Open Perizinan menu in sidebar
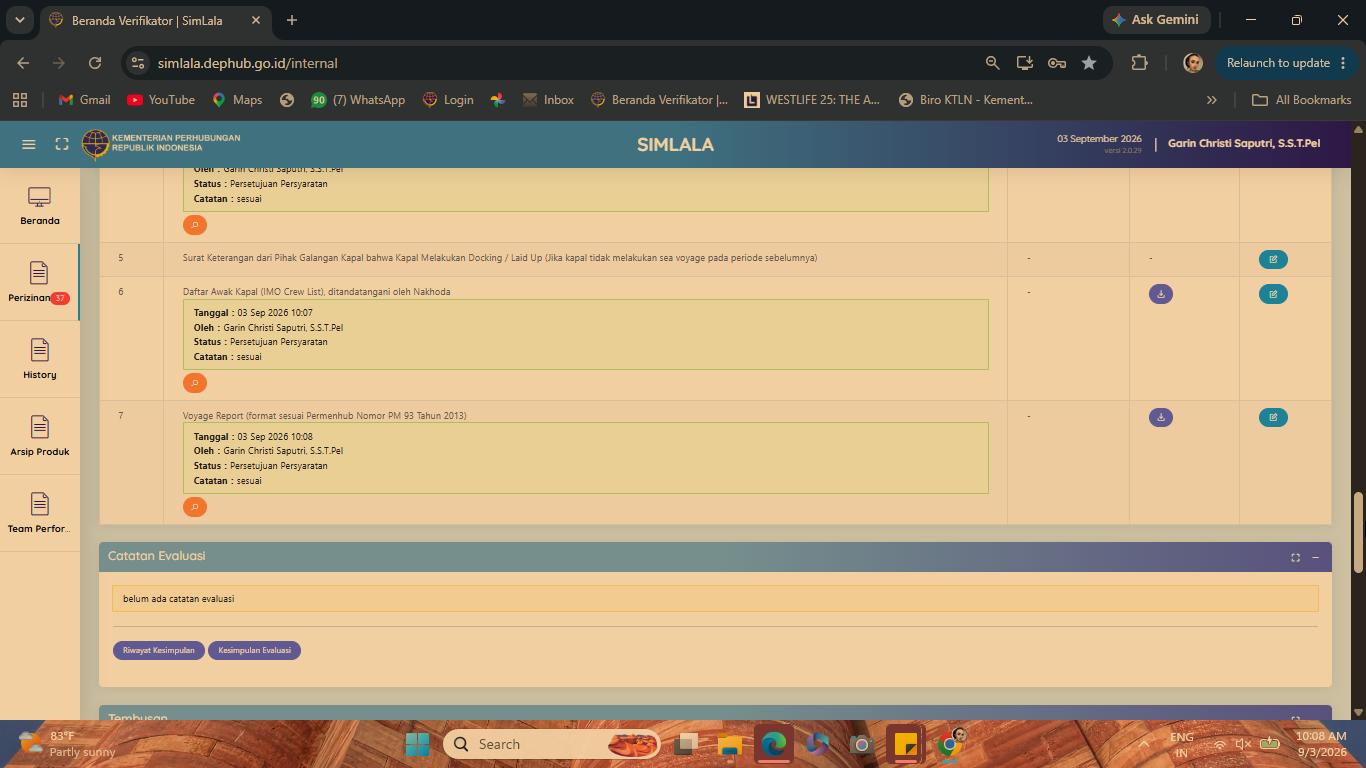Image resolution: width=1366 pixels, height=768 pixels. (x=39, y=283)
